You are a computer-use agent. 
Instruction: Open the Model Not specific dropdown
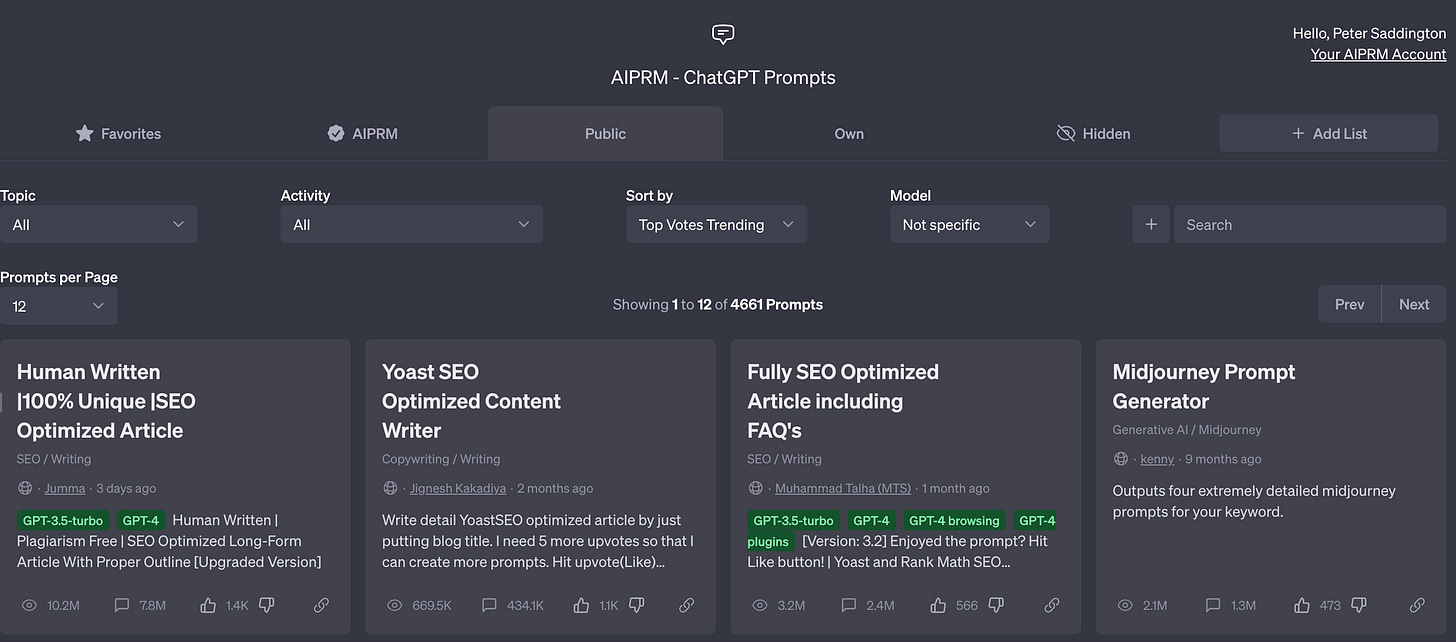point(969,224)
